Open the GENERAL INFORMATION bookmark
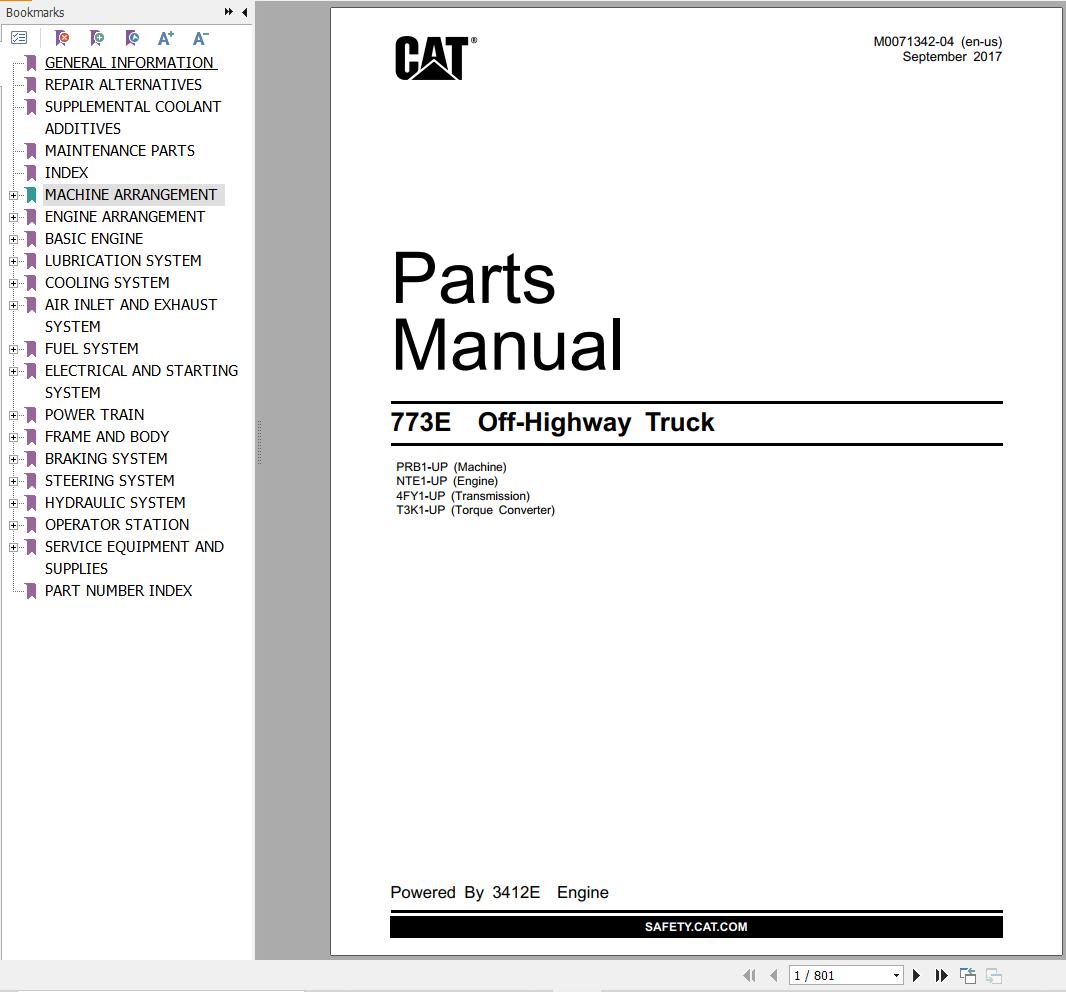The image size is (1066, 992). click(130, 63)
